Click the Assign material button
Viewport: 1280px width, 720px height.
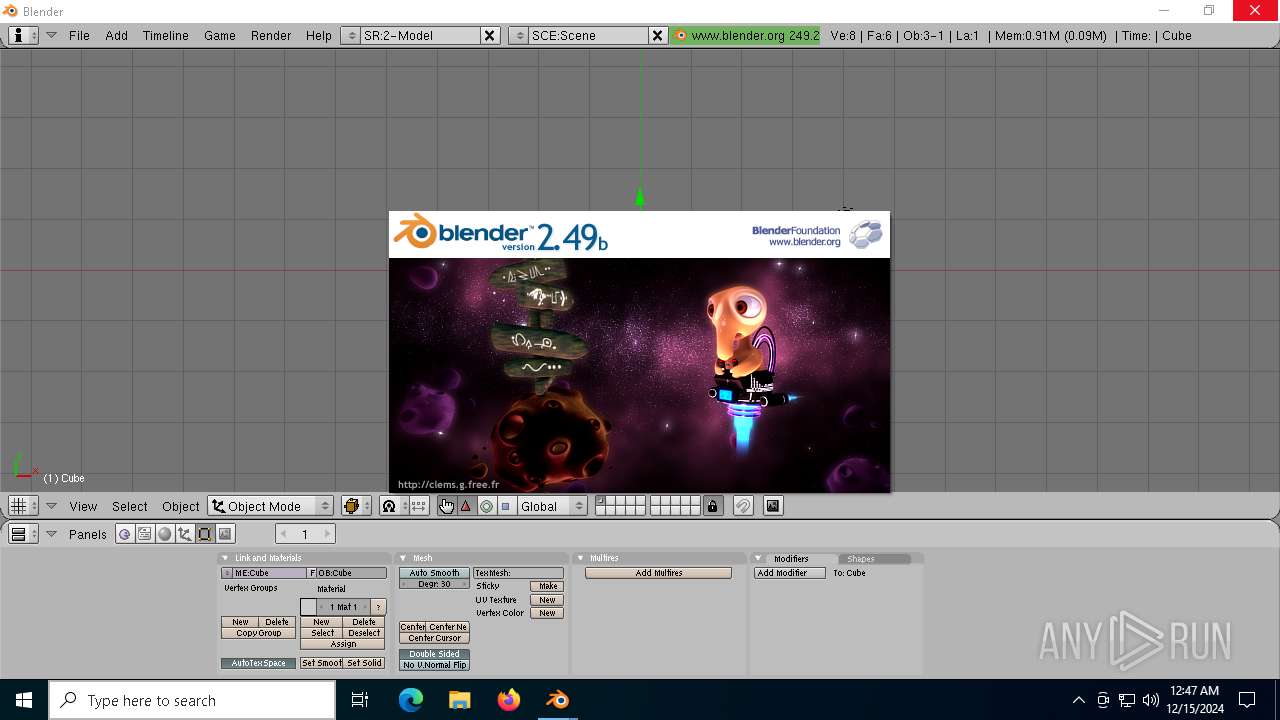click(x=343, y=644)
